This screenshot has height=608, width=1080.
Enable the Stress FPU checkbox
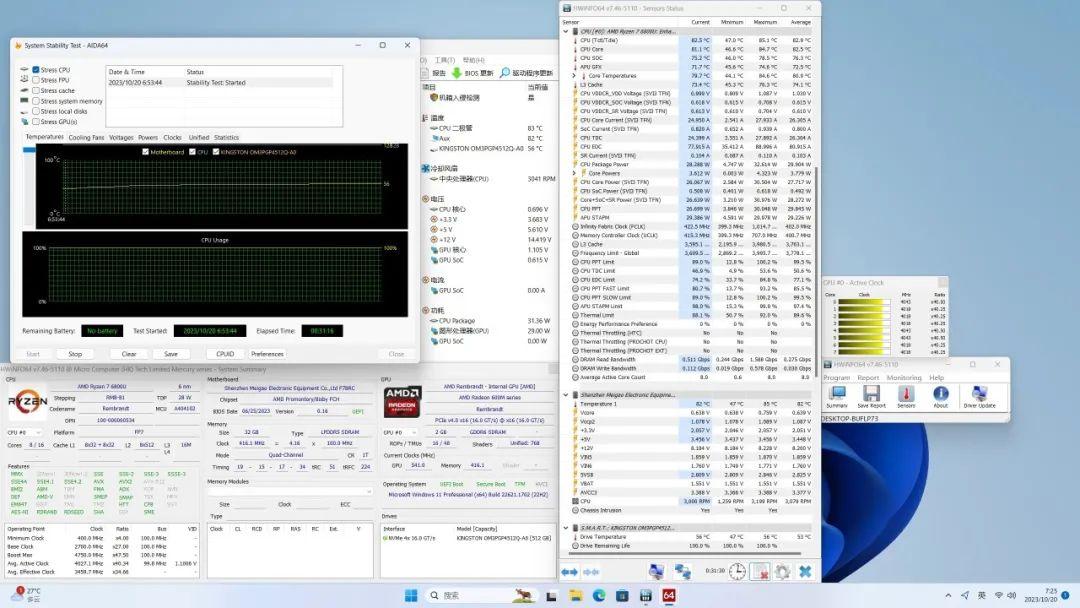(37, 80)
